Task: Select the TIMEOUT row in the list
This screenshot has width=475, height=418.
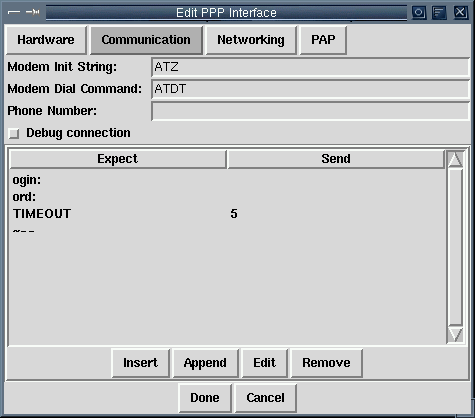Action: click(x=227, y=214)
